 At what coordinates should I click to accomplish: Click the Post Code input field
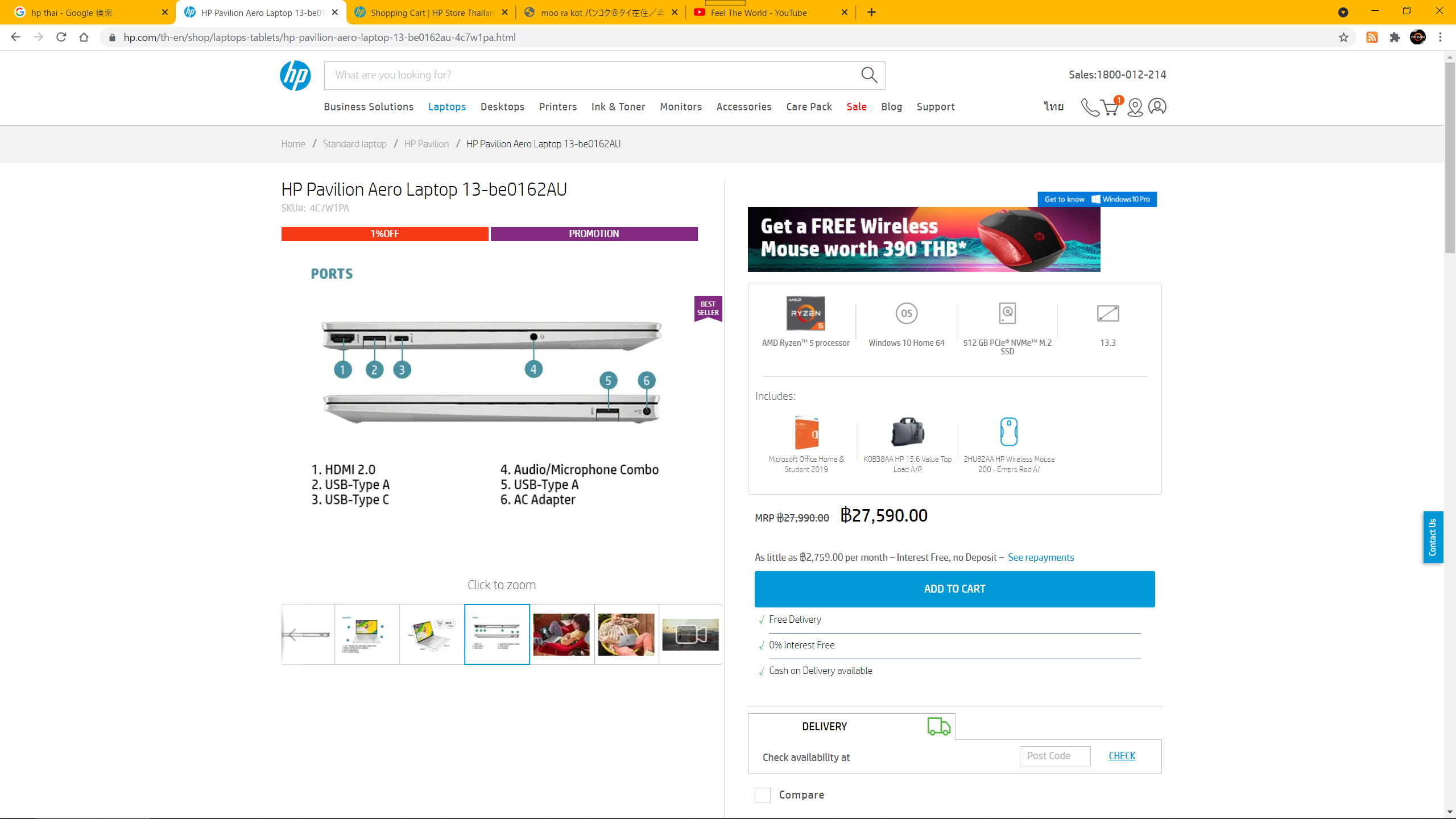pos(1055,756)
